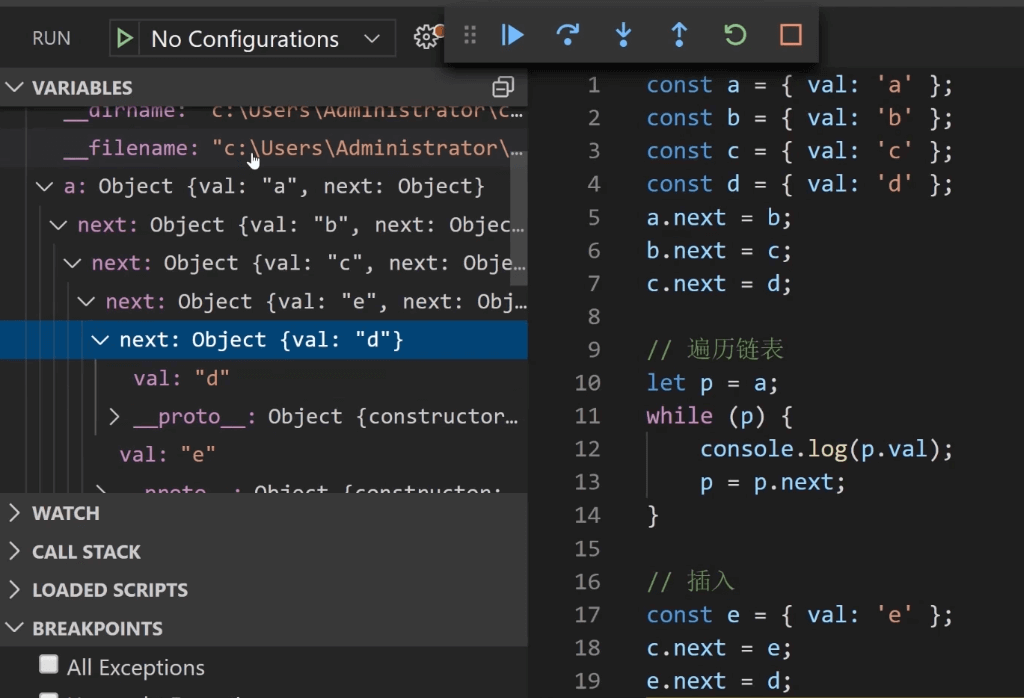
Task: Click the RUN panel title
Action: pos(51,39)
